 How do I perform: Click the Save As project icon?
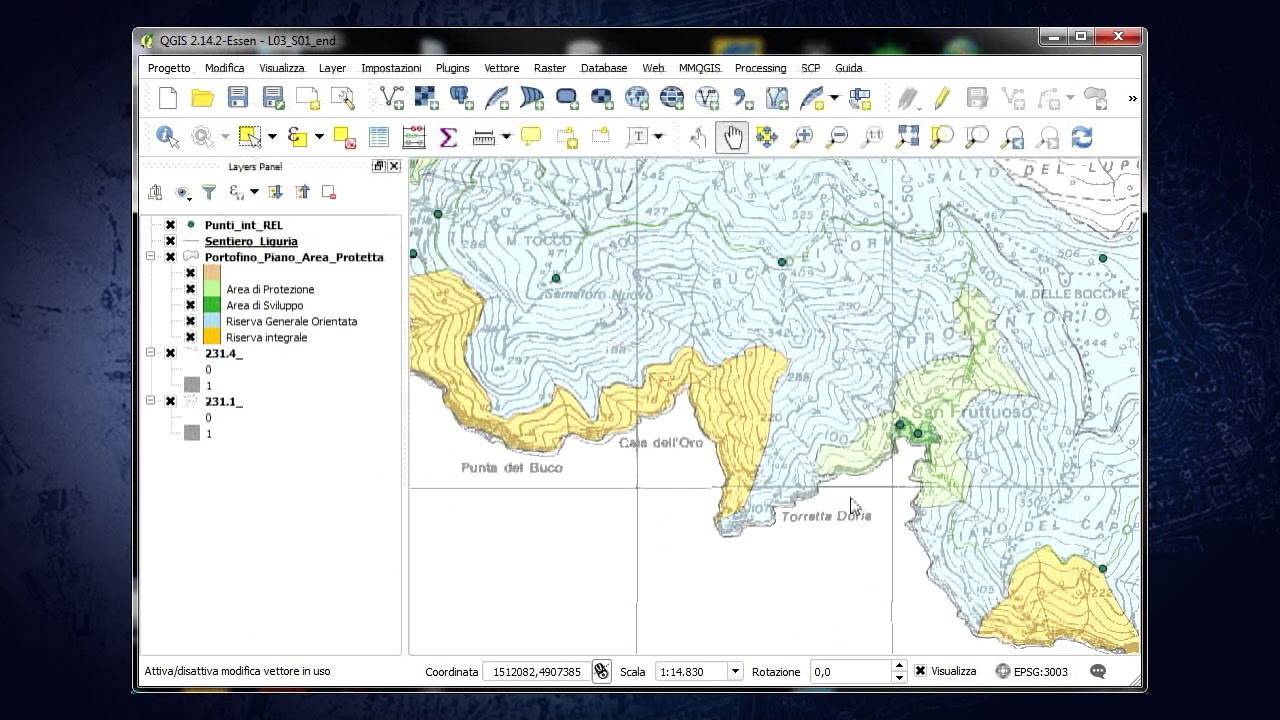click(273, 98)
